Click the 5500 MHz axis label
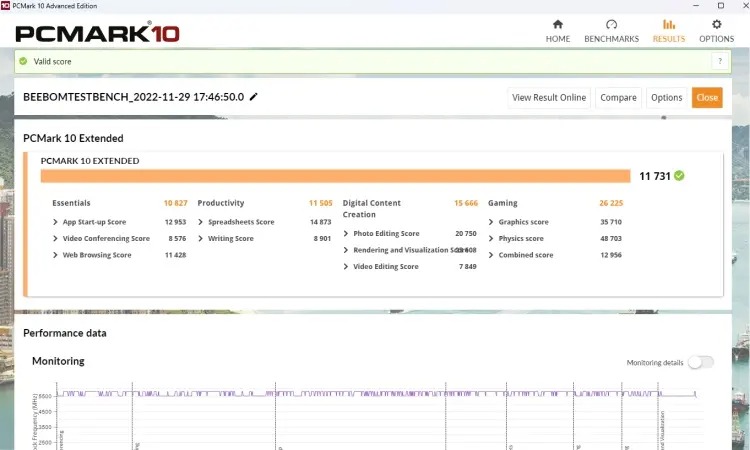Screen dimensions: 750x450 tap(45, 396)
